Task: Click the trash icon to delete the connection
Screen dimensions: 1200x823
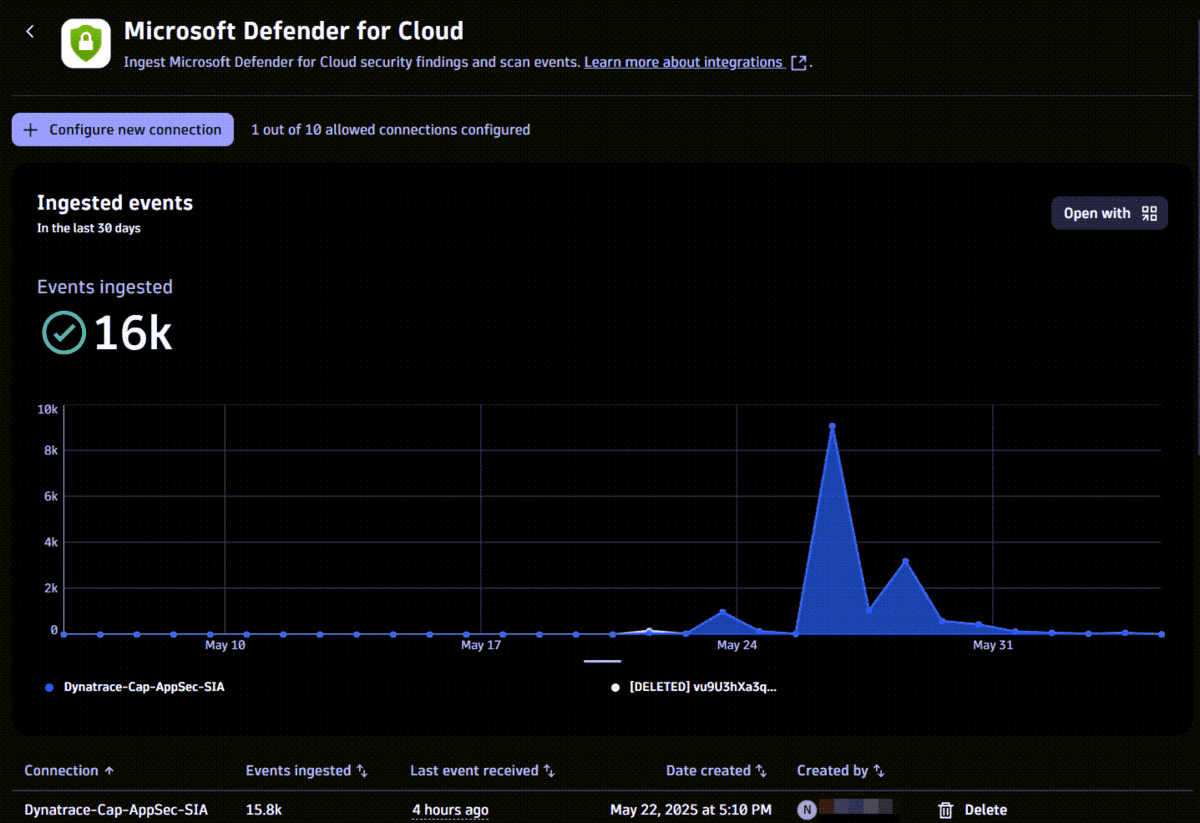Action: pos(944,809)
